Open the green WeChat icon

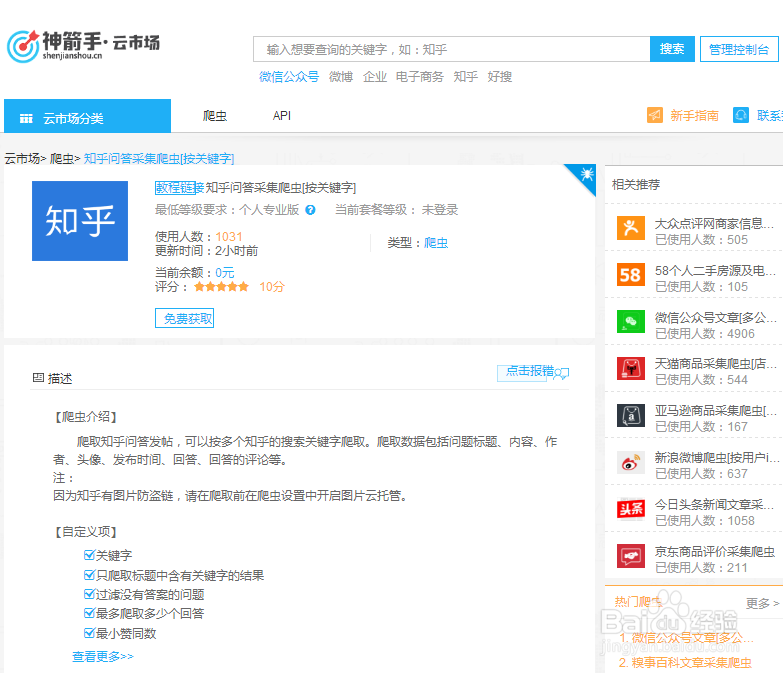[x=631, y=321]
